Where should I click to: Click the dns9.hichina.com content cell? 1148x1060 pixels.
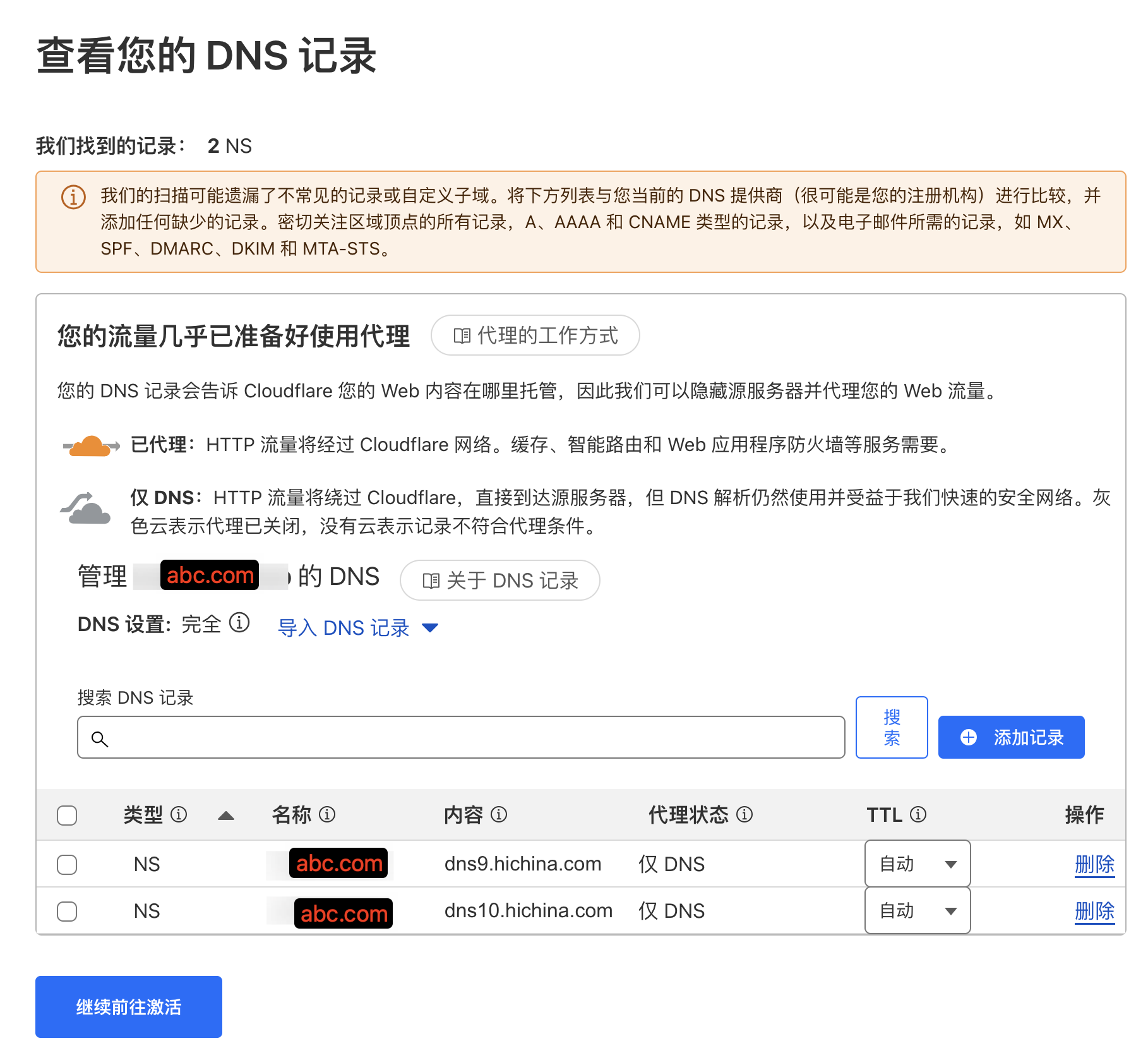tap(523, 864)
